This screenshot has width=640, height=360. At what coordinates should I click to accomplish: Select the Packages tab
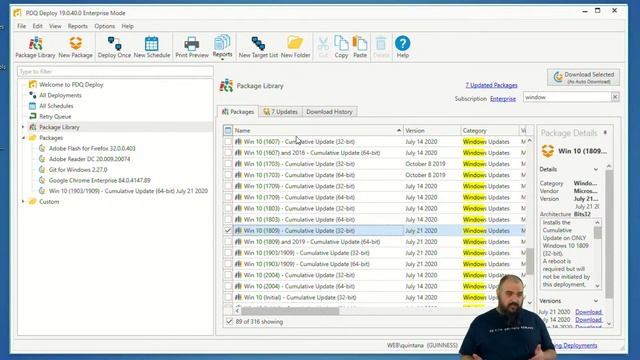[x=238, y=111]
